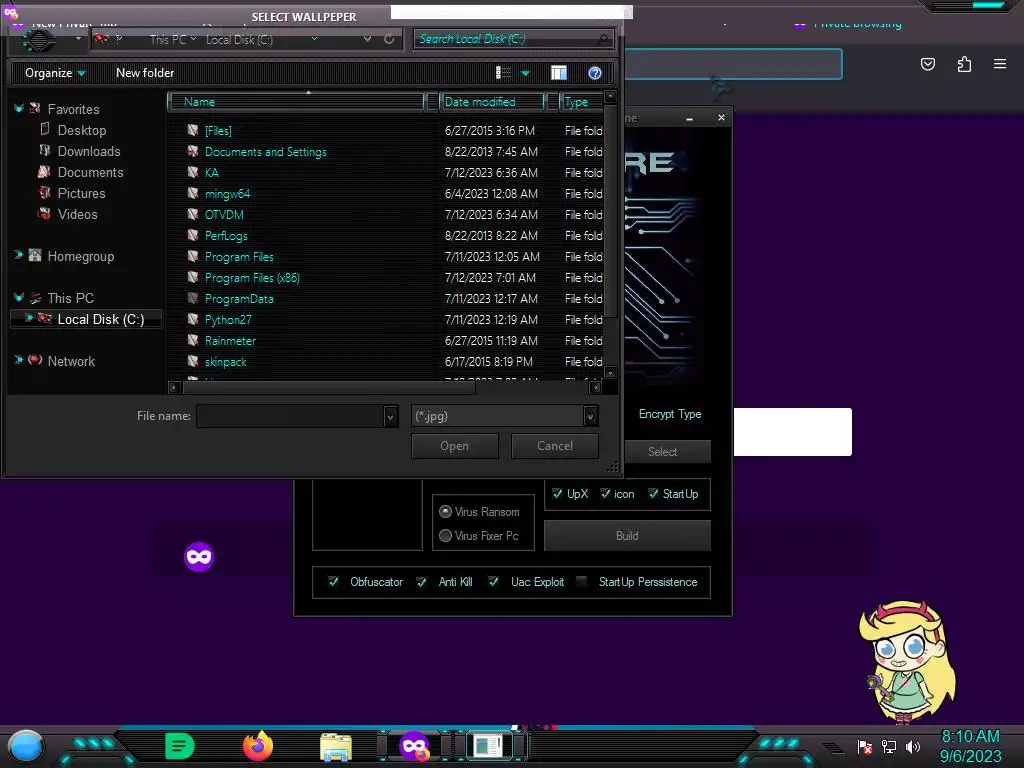This screenshot has width=1024, height=768.
Task: Open the File name combo dropdown arrow
Action: 390,416
